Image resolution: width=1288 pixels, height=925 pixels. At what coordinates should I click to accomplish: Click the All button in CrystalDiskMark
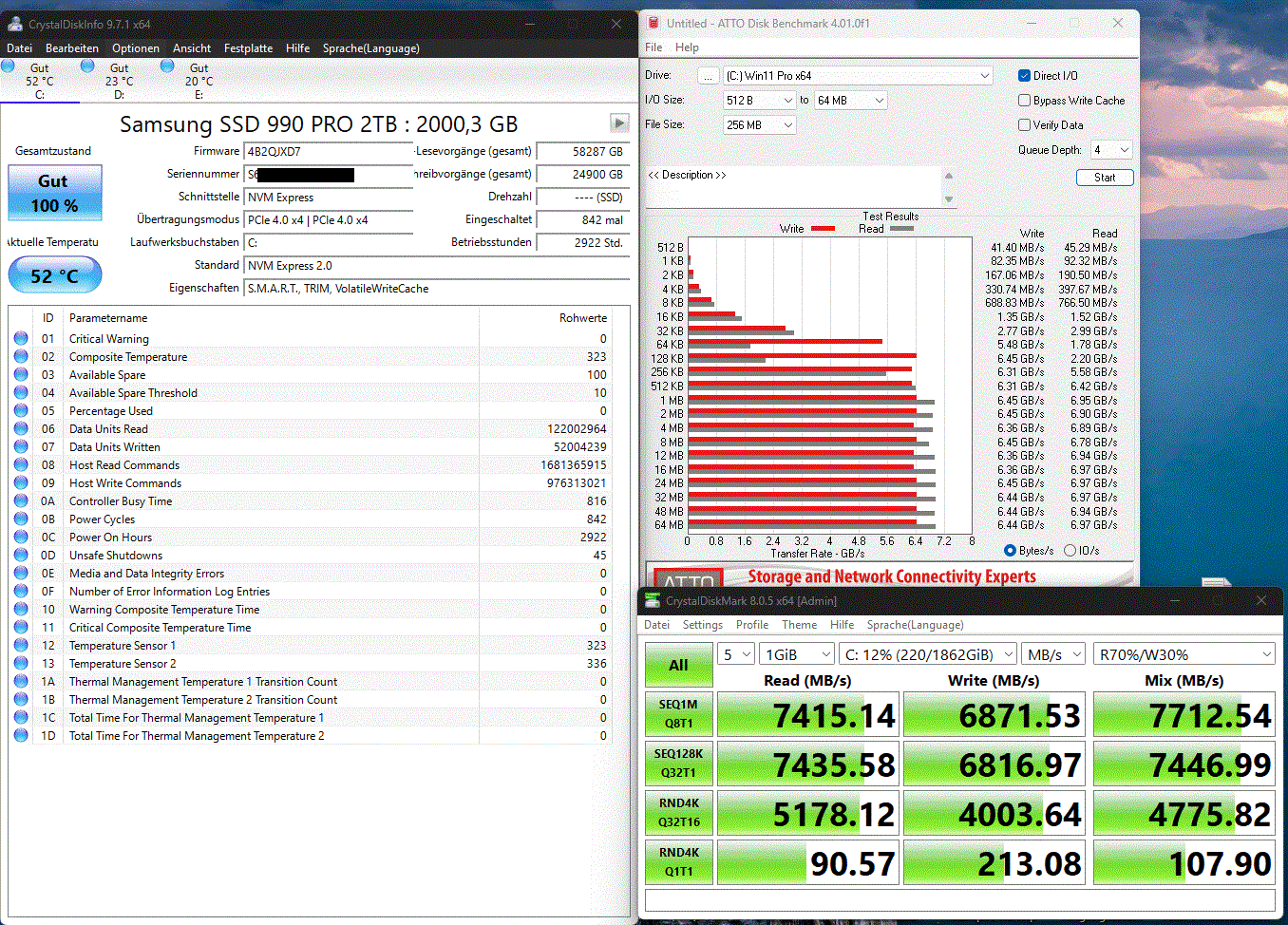(678, 665)
